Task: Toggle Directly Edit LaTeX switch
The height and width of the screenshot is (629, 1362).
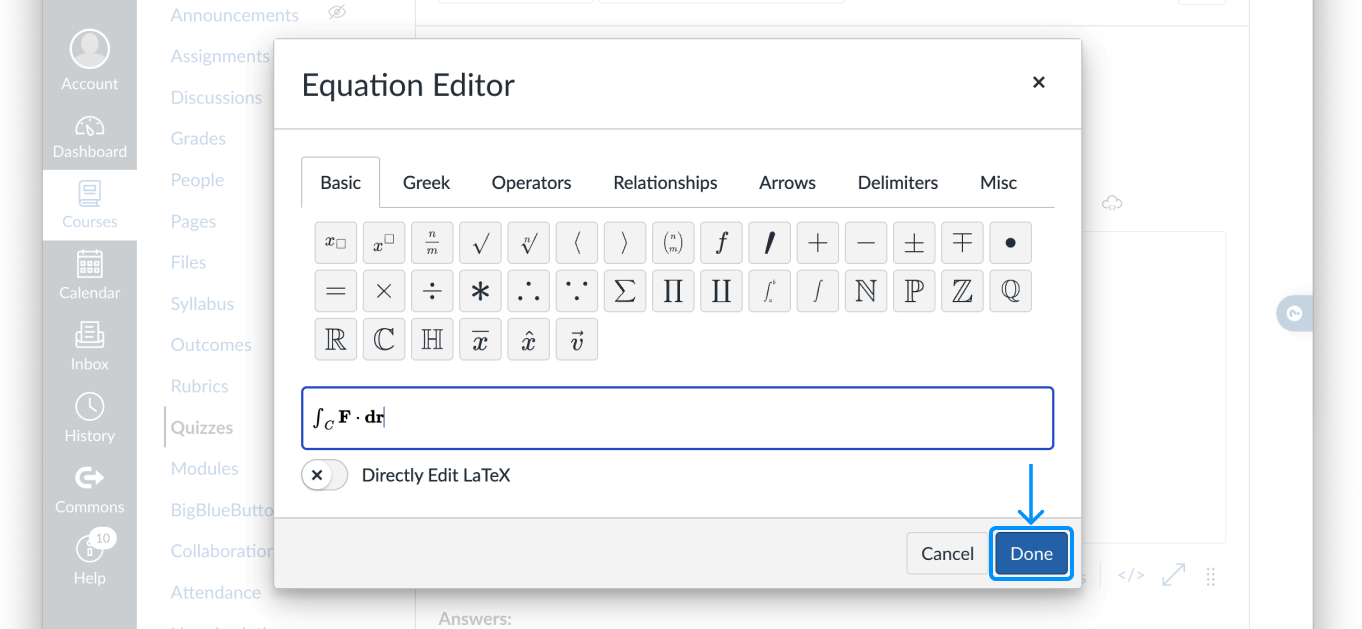Action: tap(324, 475)
